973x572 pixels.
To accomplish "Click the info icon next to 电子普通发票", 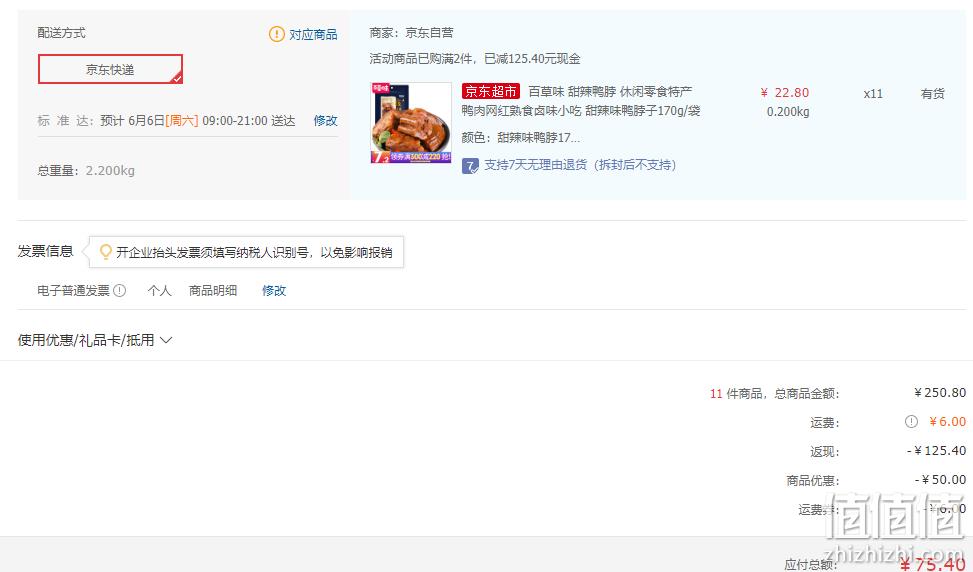I will coord(120,290).
